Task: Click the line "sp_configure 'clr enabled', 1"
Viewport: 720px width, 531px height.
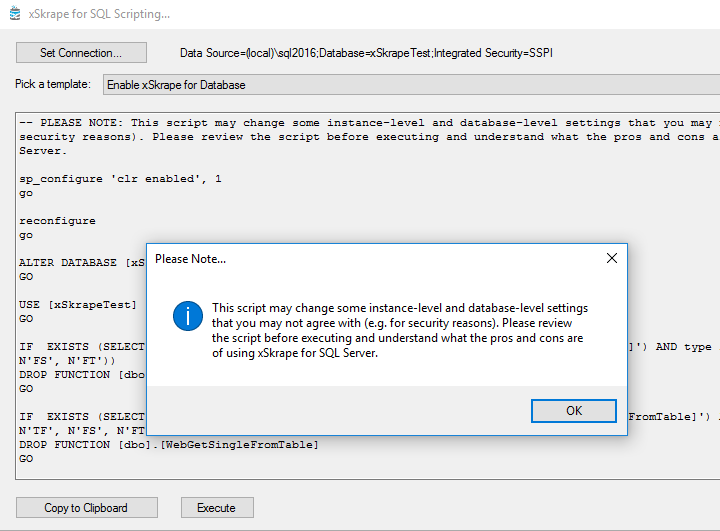Action: pos(120,179)
